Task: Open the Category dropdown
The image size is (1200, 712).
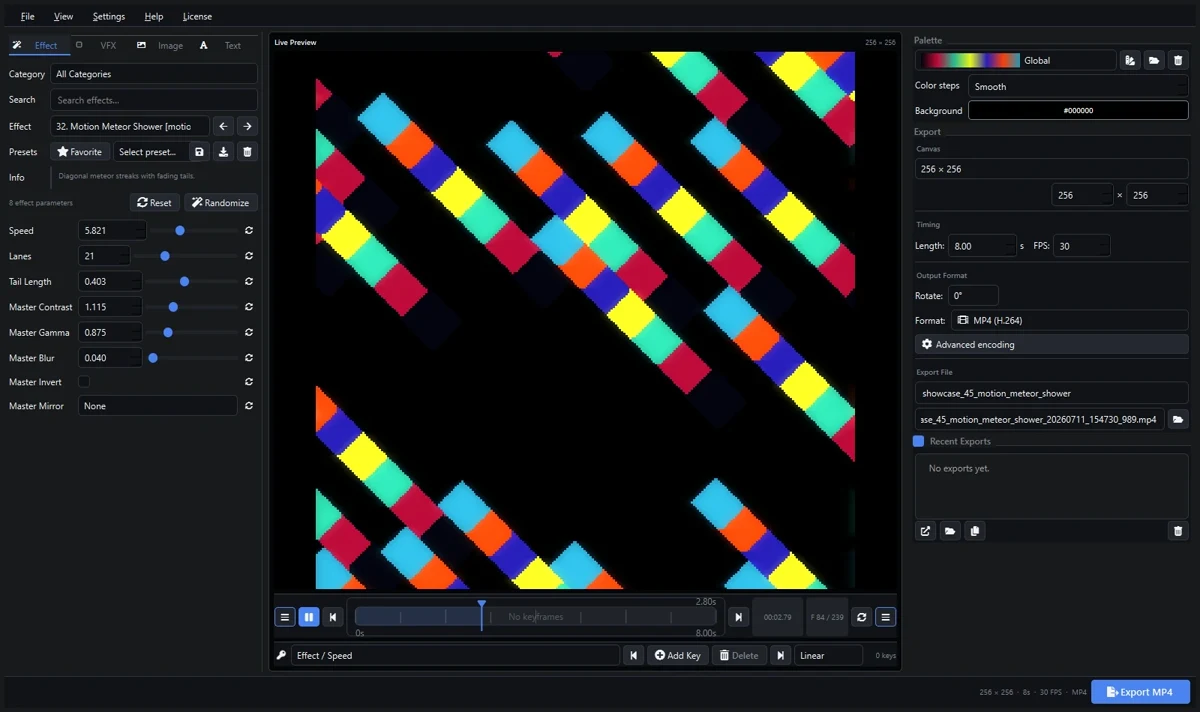Action: click(154, 74)
